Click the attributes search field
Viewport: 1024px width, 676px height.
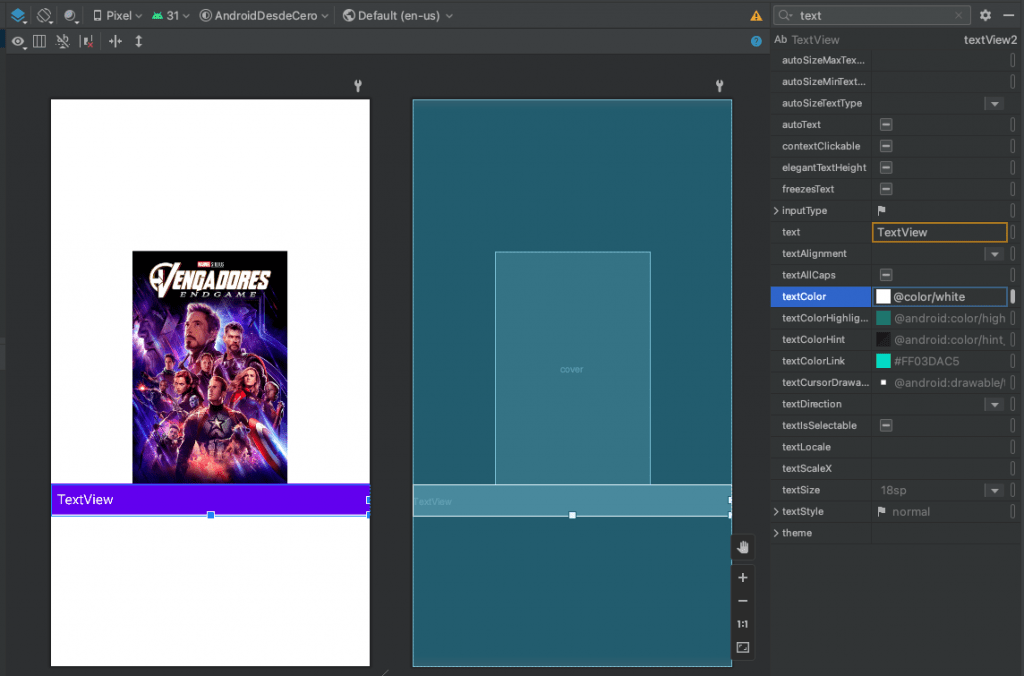point(872,15)
